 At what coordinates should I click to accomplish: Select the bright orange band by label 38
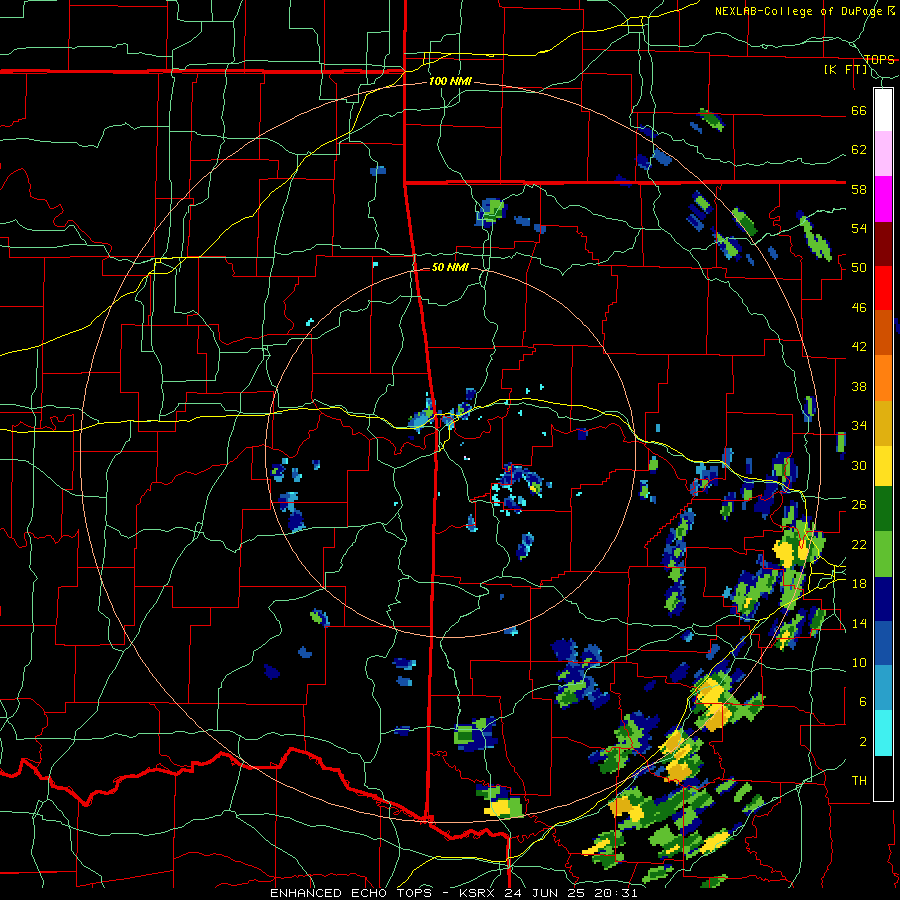point(883,378)
